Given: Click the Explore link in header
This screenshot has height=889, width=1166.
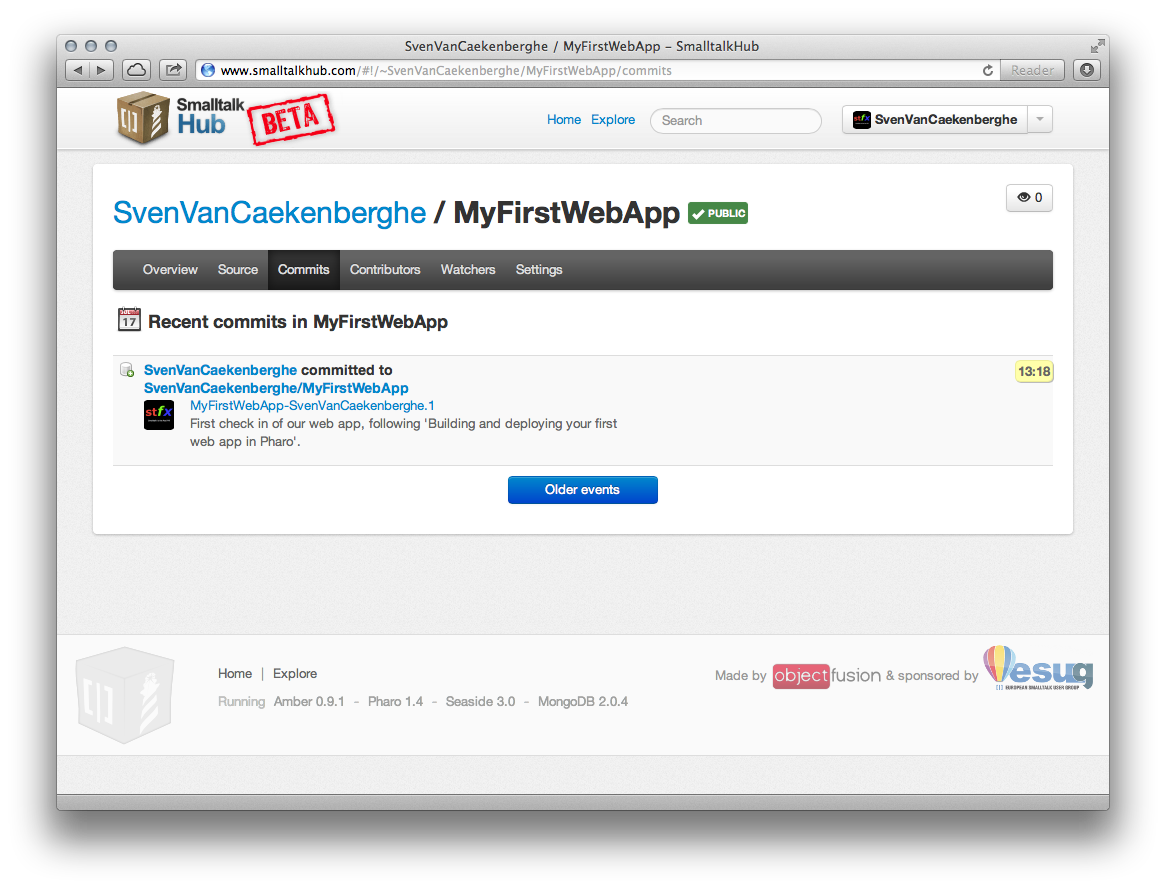Looking at the screenshot, I should [x=613, y=120].
